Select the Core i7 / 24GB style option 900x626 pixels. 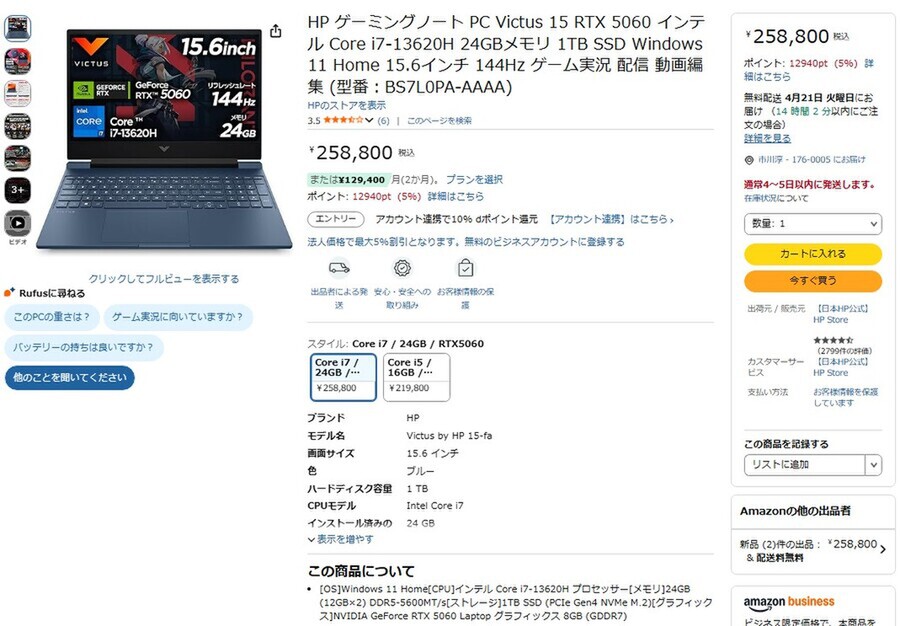(x=343, y=377)
